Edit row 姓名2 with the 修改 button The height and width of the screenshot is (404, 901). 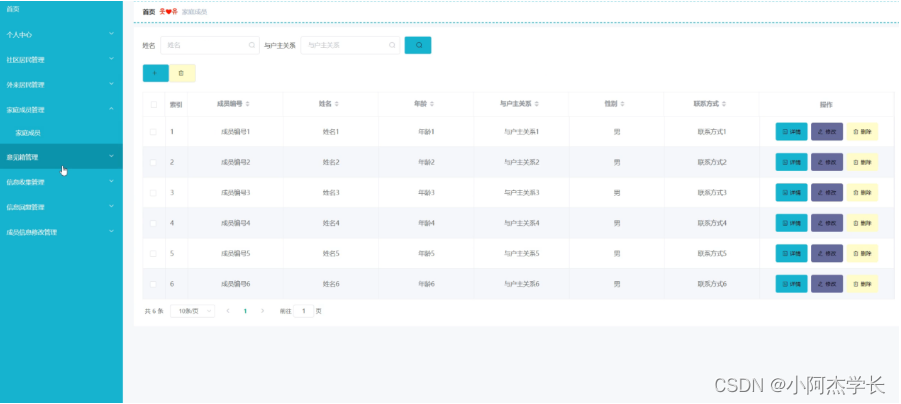(x=827, y=162)
